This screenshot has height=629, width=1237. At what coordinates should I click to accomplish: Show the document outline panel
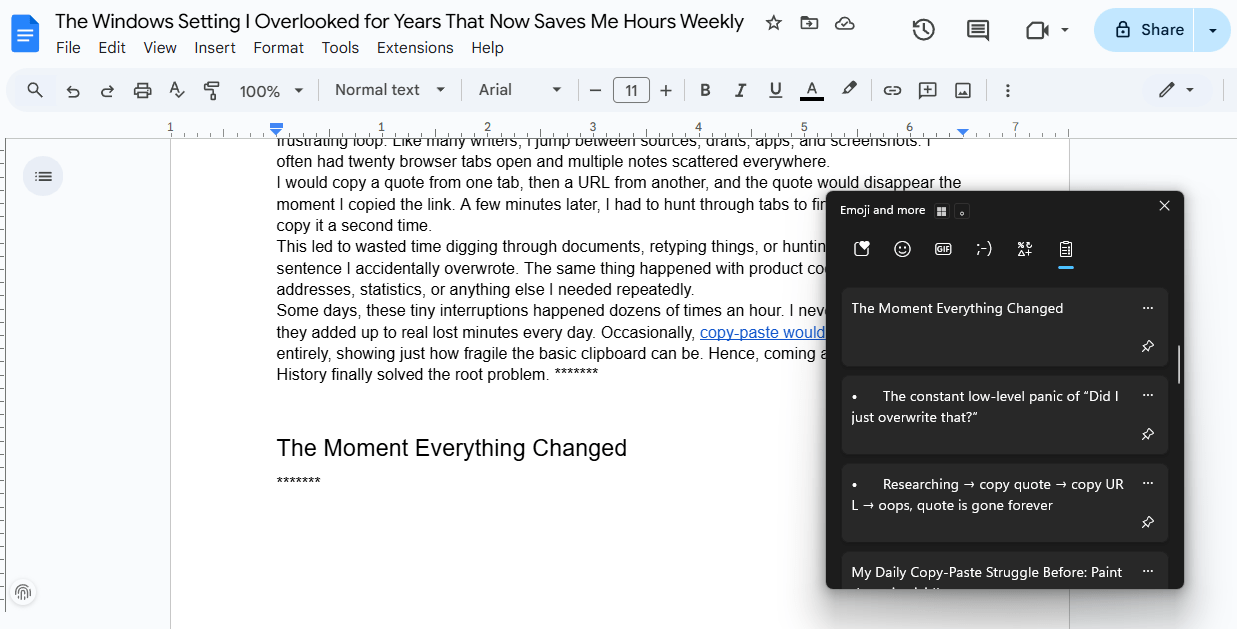[x=43, y=176]
